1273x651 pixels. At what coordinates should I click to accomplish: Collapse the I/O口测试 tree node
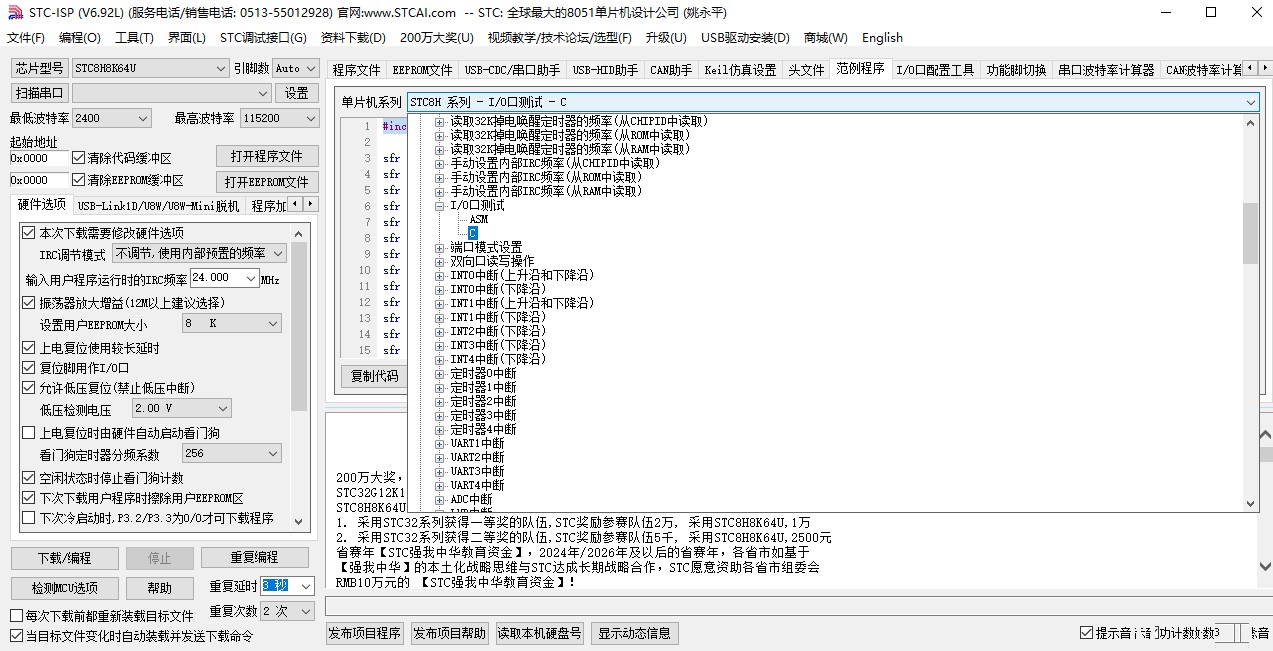(x=440, y=206)
